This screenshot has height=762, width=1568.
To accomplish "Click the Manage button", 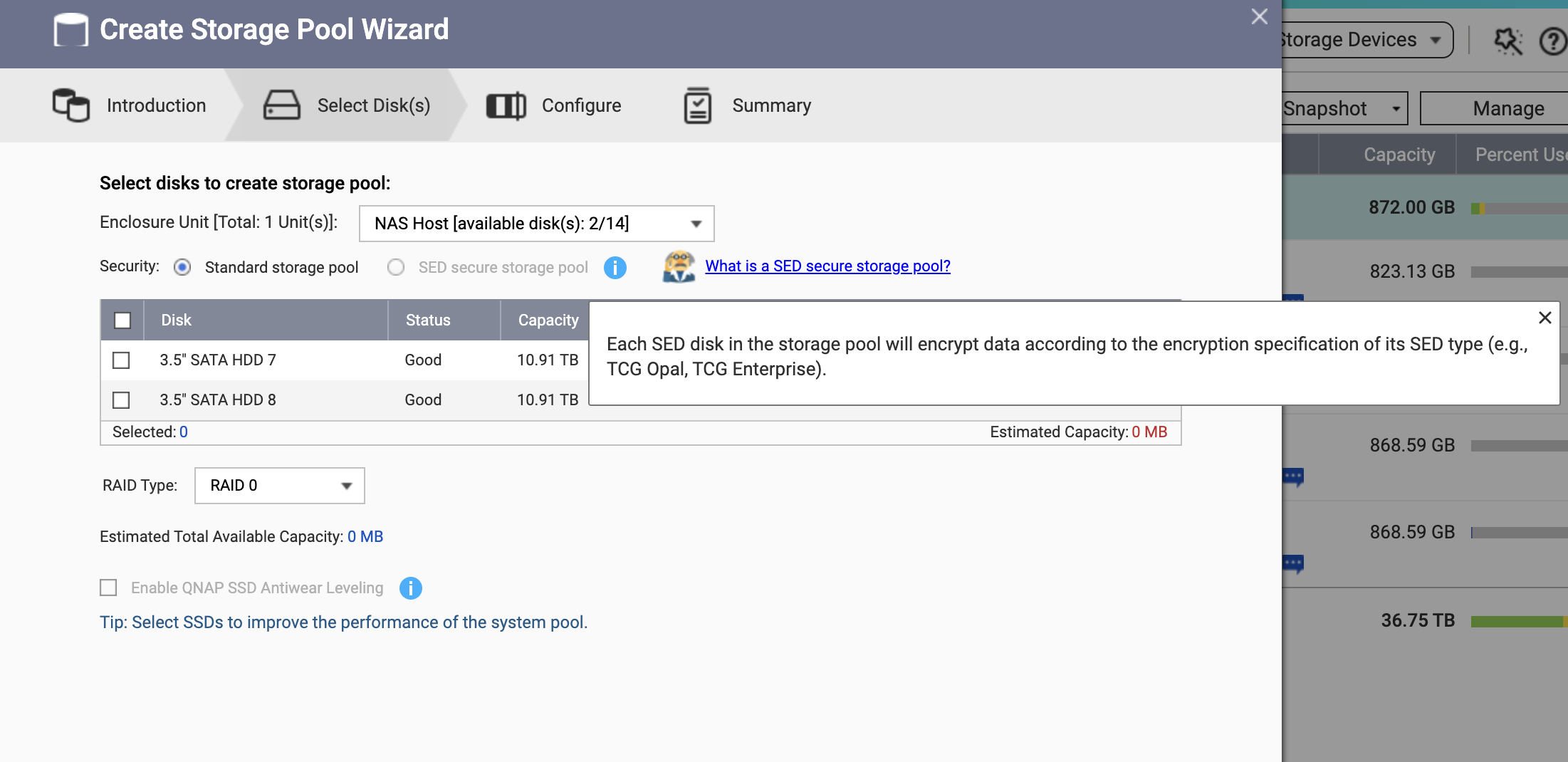I will pos(1507,108).
